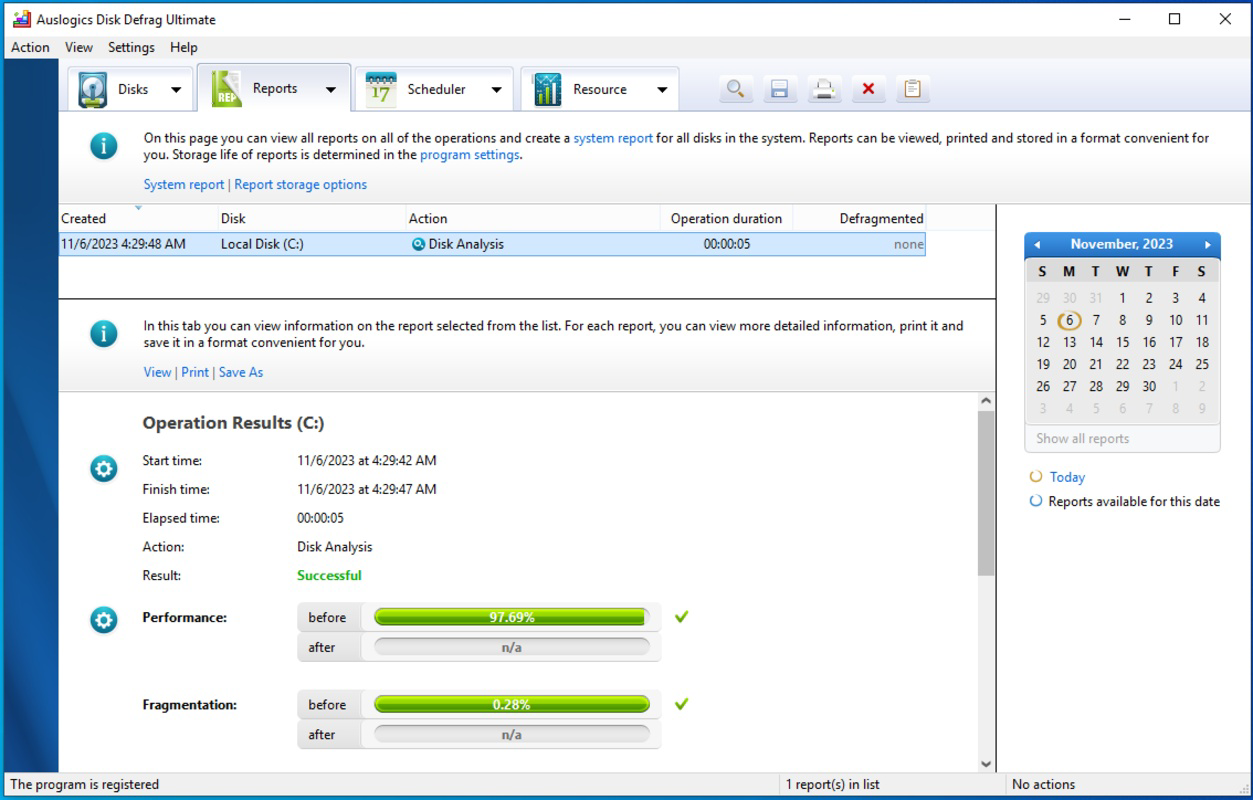
Task: Click the green checkmark next to Performance
Action: [681, 617]
